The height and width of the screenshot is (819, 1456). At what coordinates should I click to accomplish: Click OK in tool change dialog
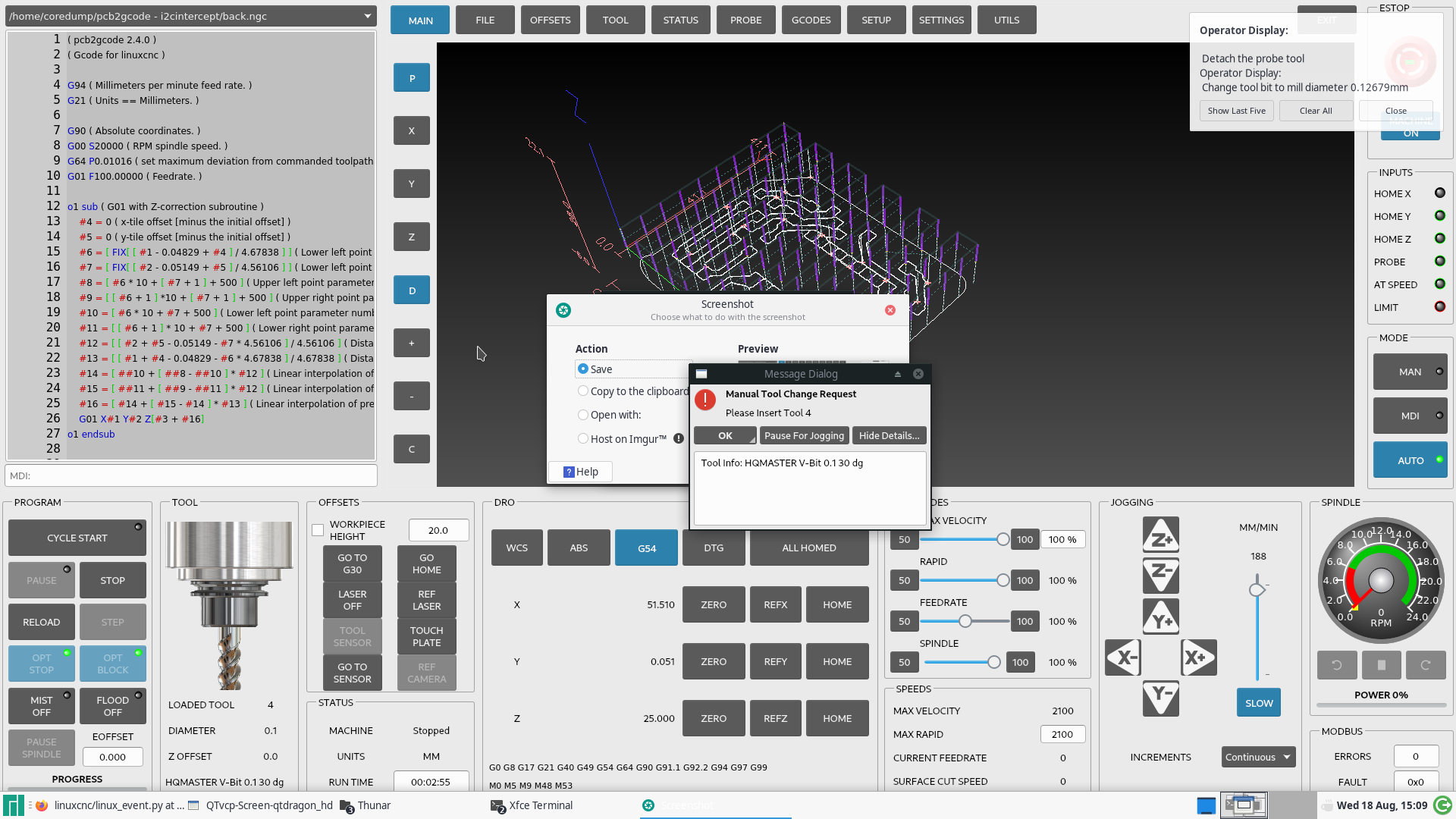click(725, 435)
